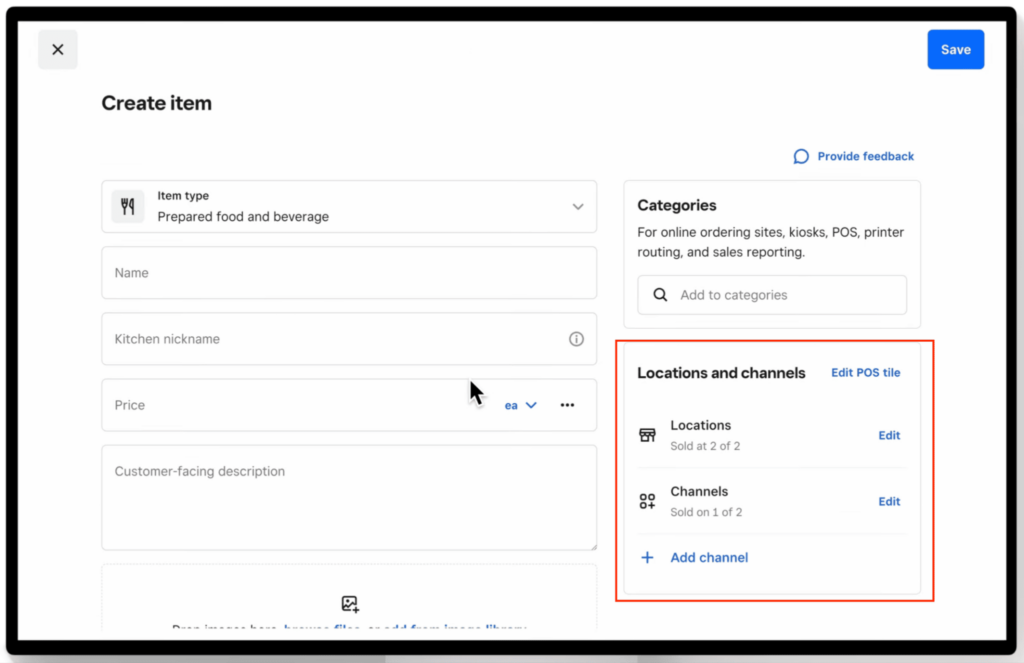
Task: Click the magnifier icon in Add to categories
Action: (x=659, y=294)
